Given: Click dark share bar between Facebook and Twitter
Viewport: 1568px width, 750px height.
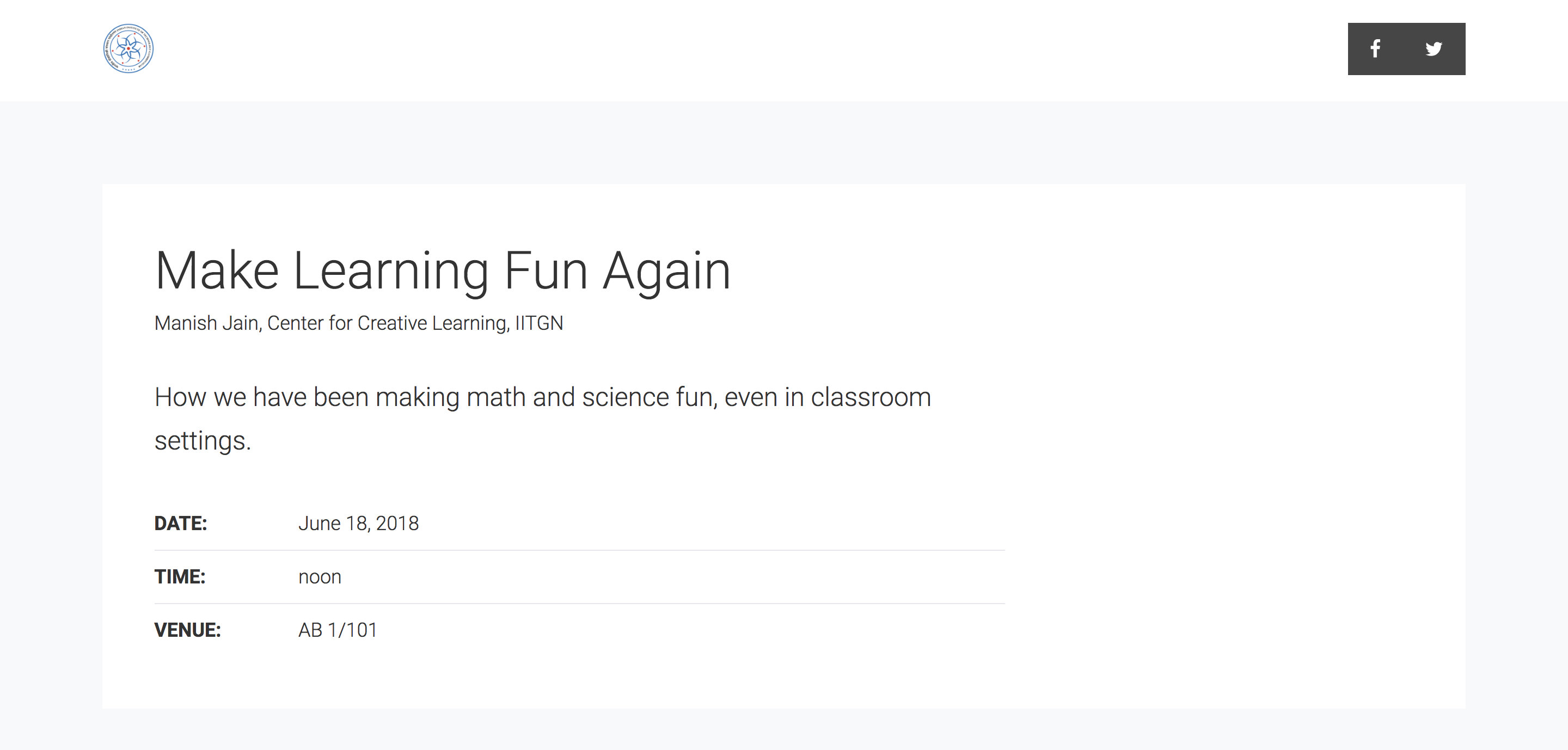Looking at the screenshot, I should (1404, 48).
